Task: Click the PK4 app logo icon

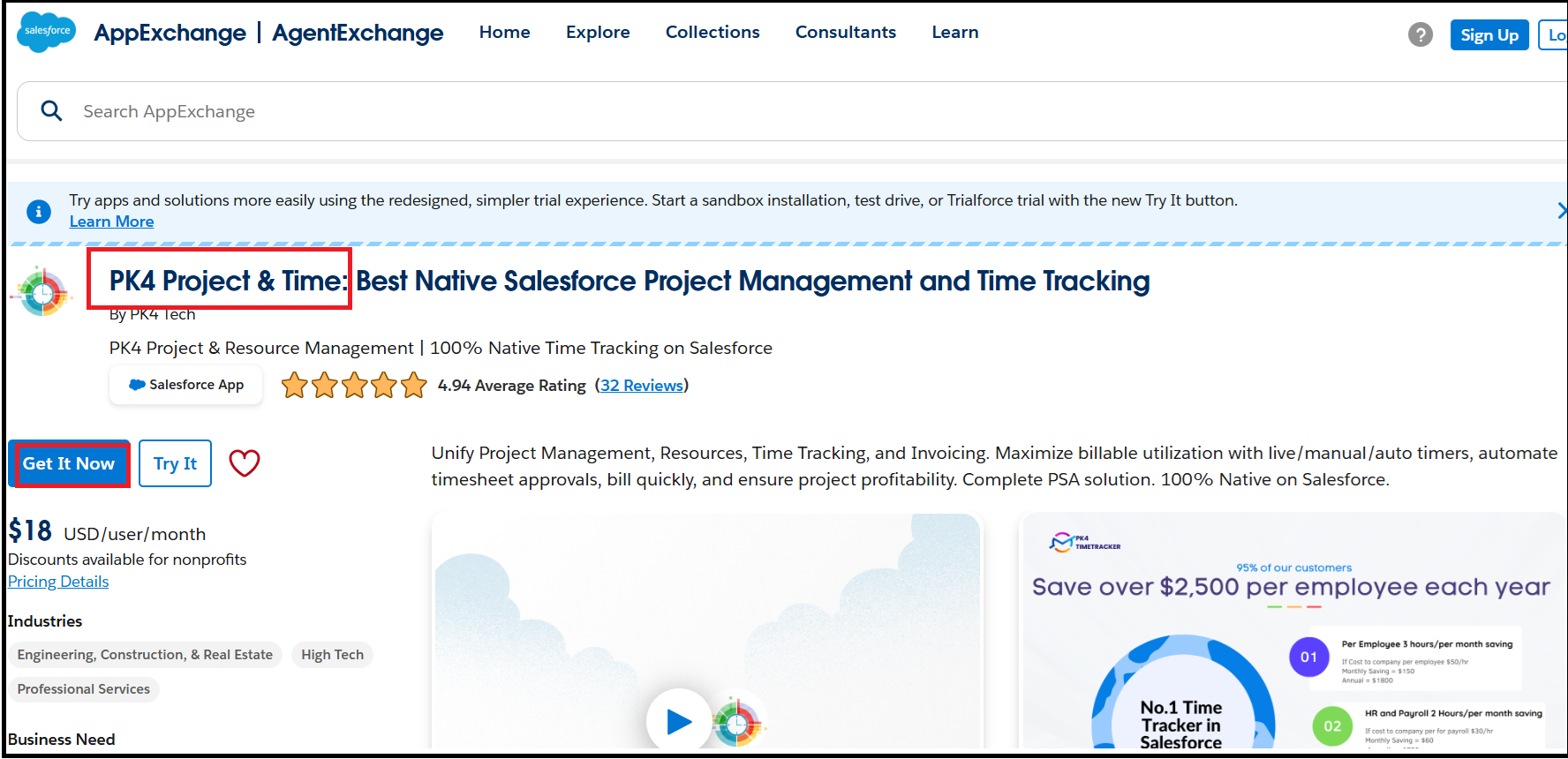Action: point(41,292)
